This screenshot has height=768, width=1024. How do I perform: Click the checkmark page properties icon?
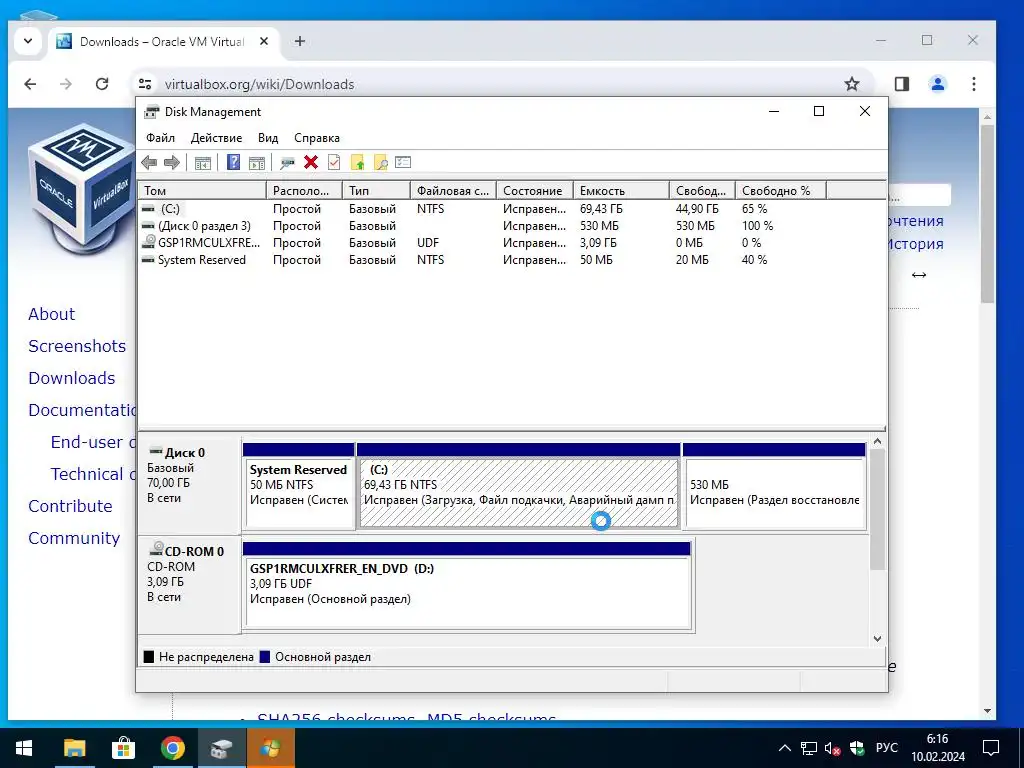[334, 163]
